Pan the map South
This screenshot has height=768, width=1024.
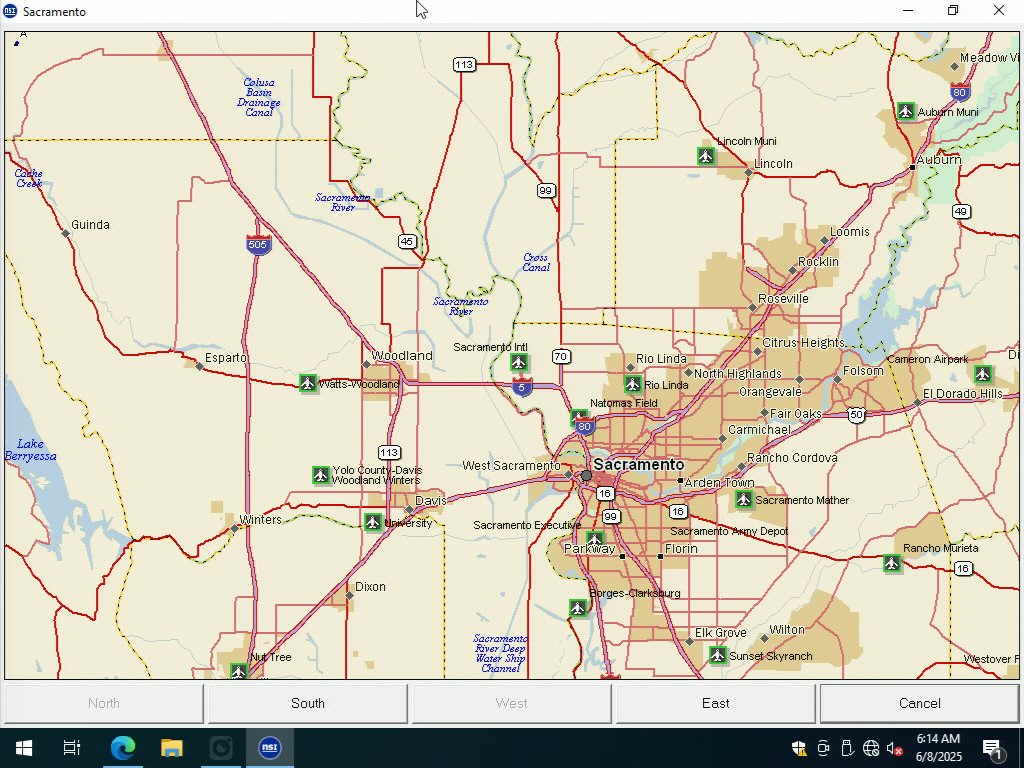307,703
